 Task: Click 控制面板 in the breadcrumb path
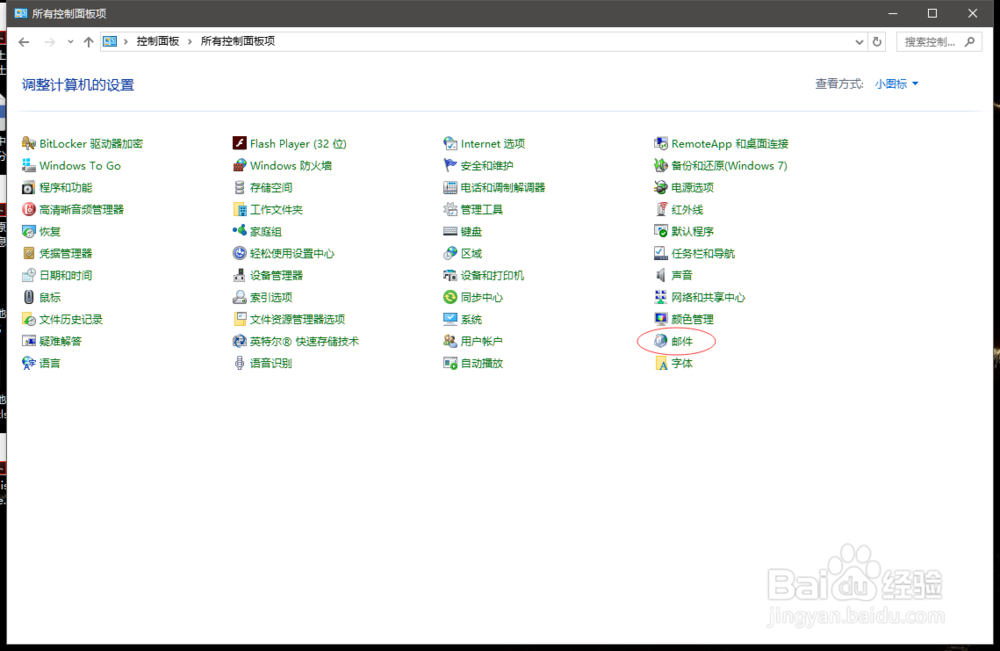click(x=160, y=41)
